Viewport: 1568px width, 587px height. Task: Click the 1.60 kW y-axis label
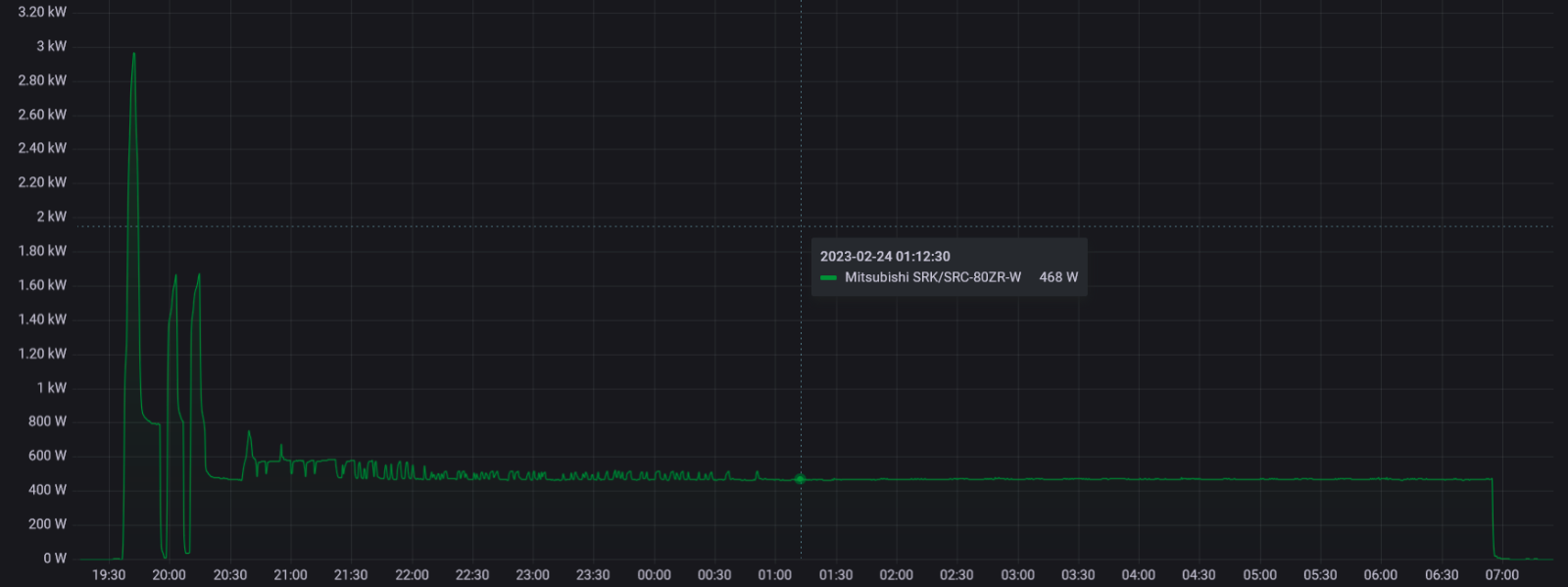pyautogui.click(x=43, y=285)
